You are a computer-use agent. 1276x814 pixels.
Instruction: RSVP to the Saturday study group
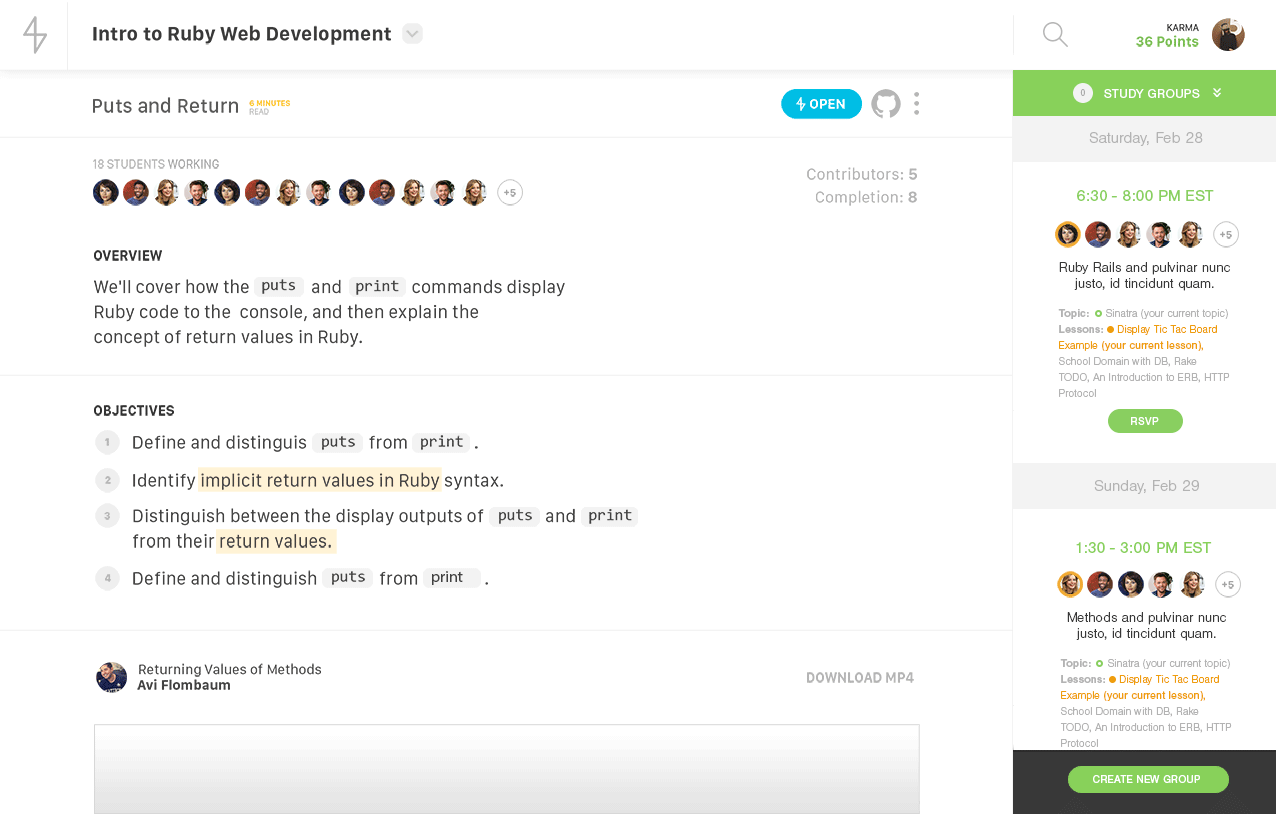pyautogui.click(x=1144, y=421)
